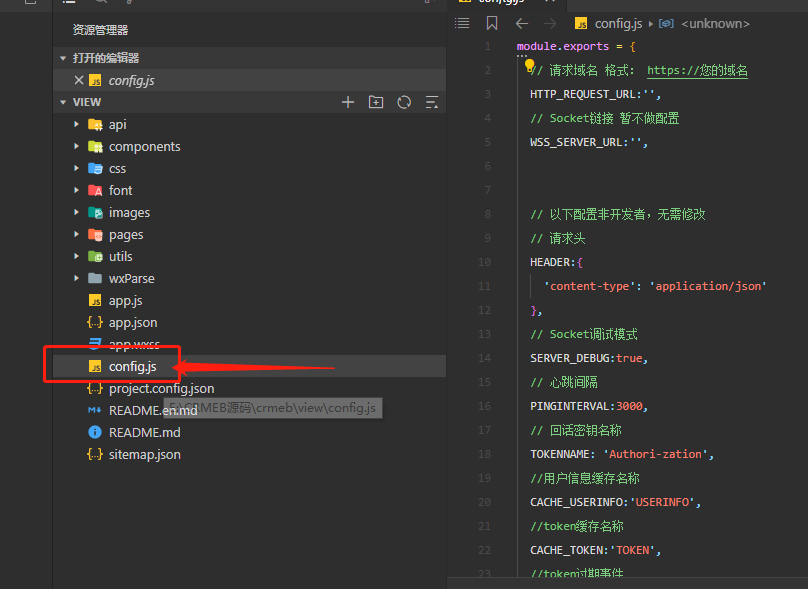
Task: Collapse the 打开的编辑器 section
Action: click(63, 58)
